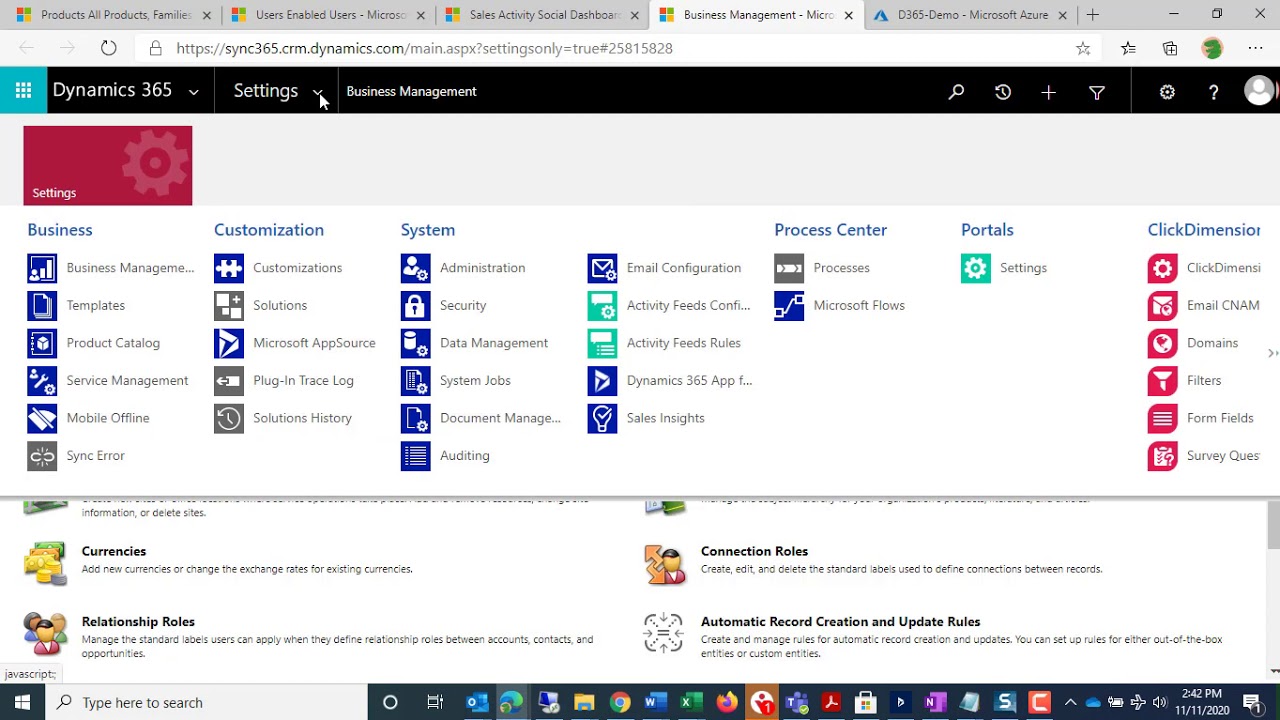Open the Dynamics 365 app launcher waffle
1280x720 pixels.
pyautogui.click(x=23, y=91)
